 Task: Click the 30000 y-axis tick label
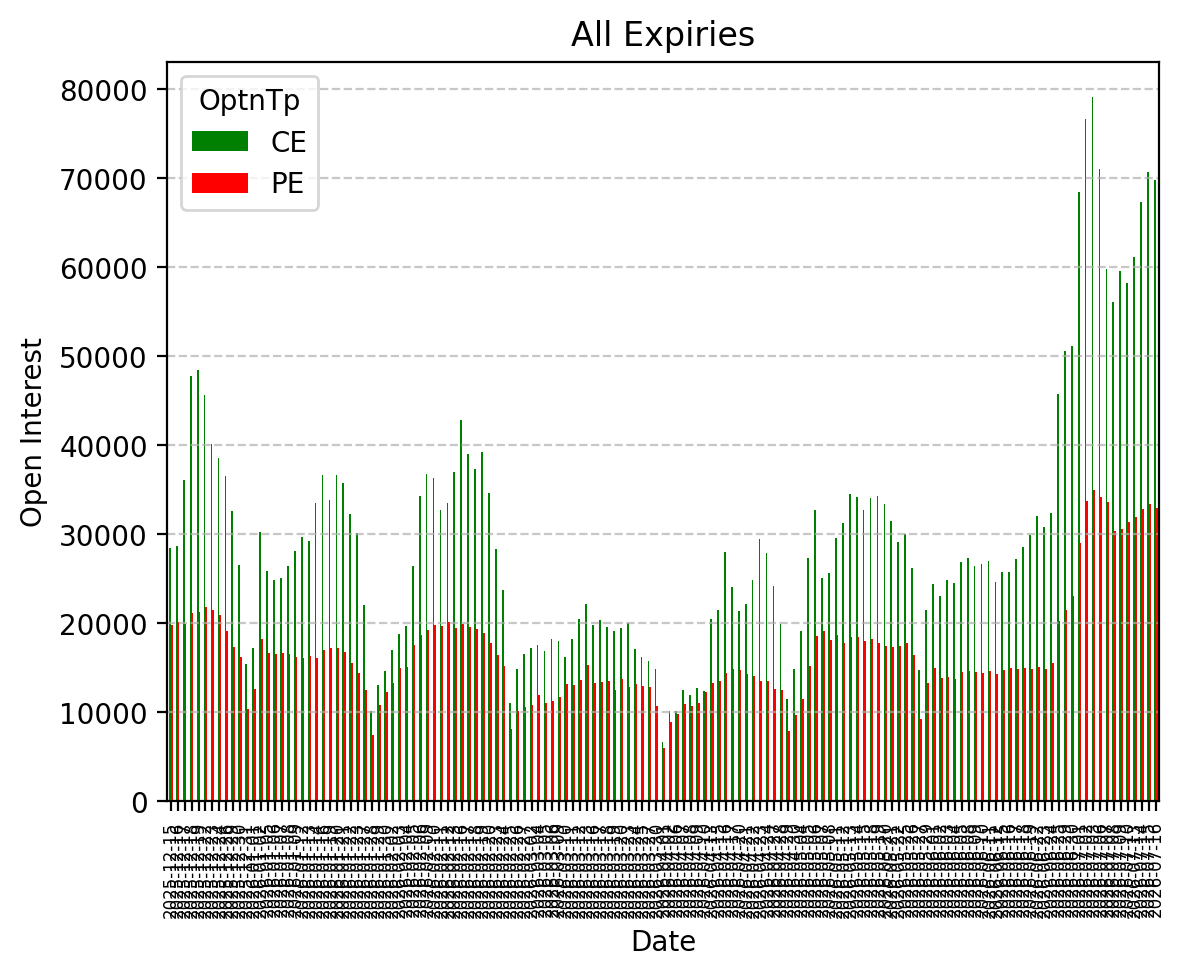pos(103,535)
